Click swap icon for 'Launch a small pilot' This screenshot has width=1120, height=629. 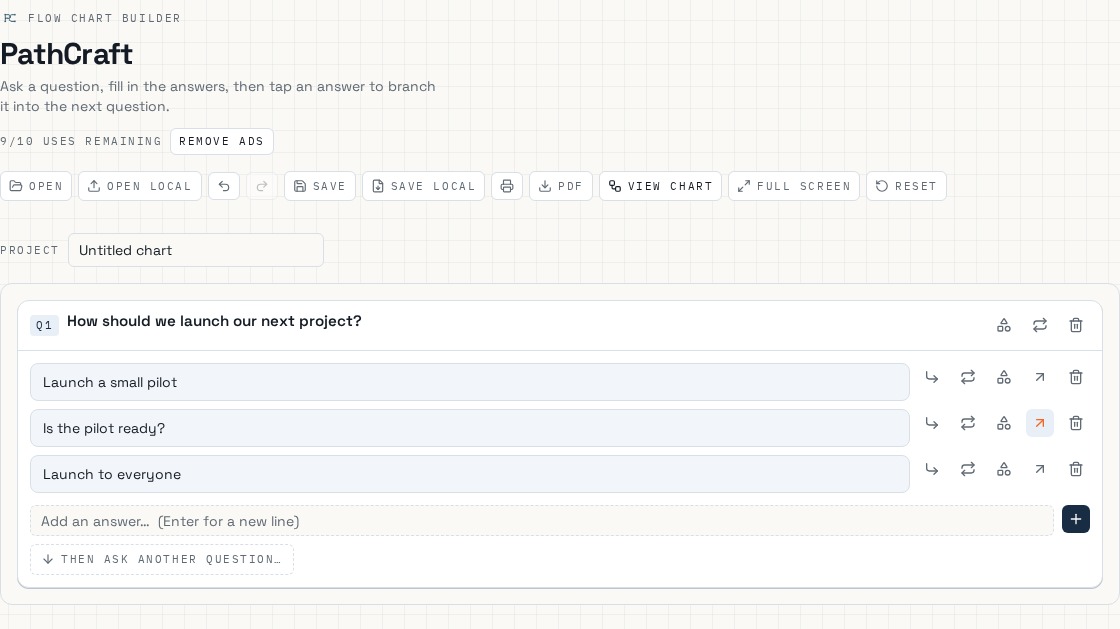coord(968,377)
